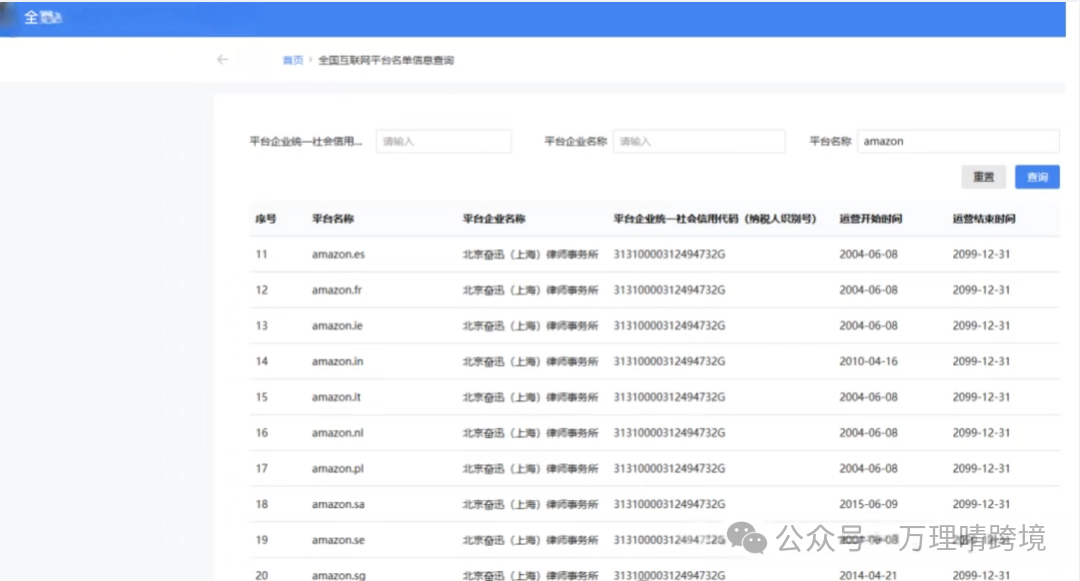Click the 2014-04-21 start date

tap(869, 575)
